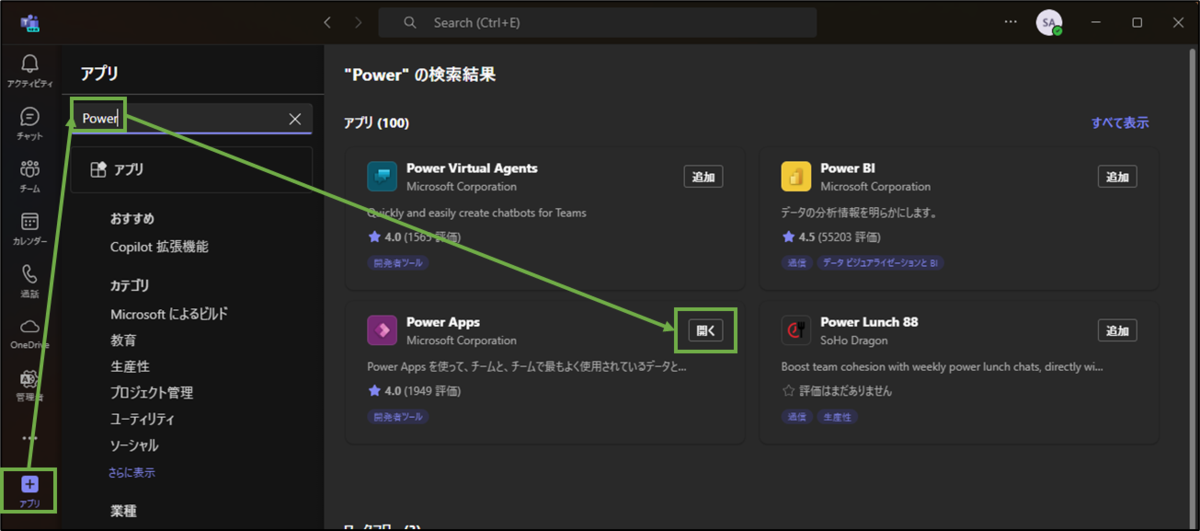Click the カテゴリ heading in left panel
Screen dimensions: 1200x531
click(130, 286)
